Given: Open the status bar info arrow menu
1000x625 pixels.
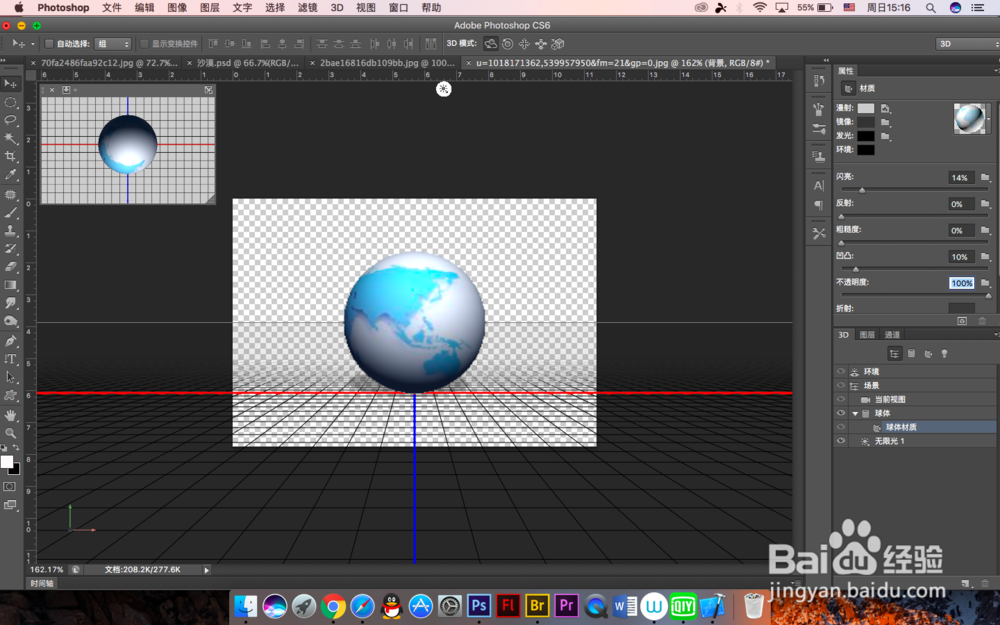Looking at the screenshot, I should (x=207, y=570).
